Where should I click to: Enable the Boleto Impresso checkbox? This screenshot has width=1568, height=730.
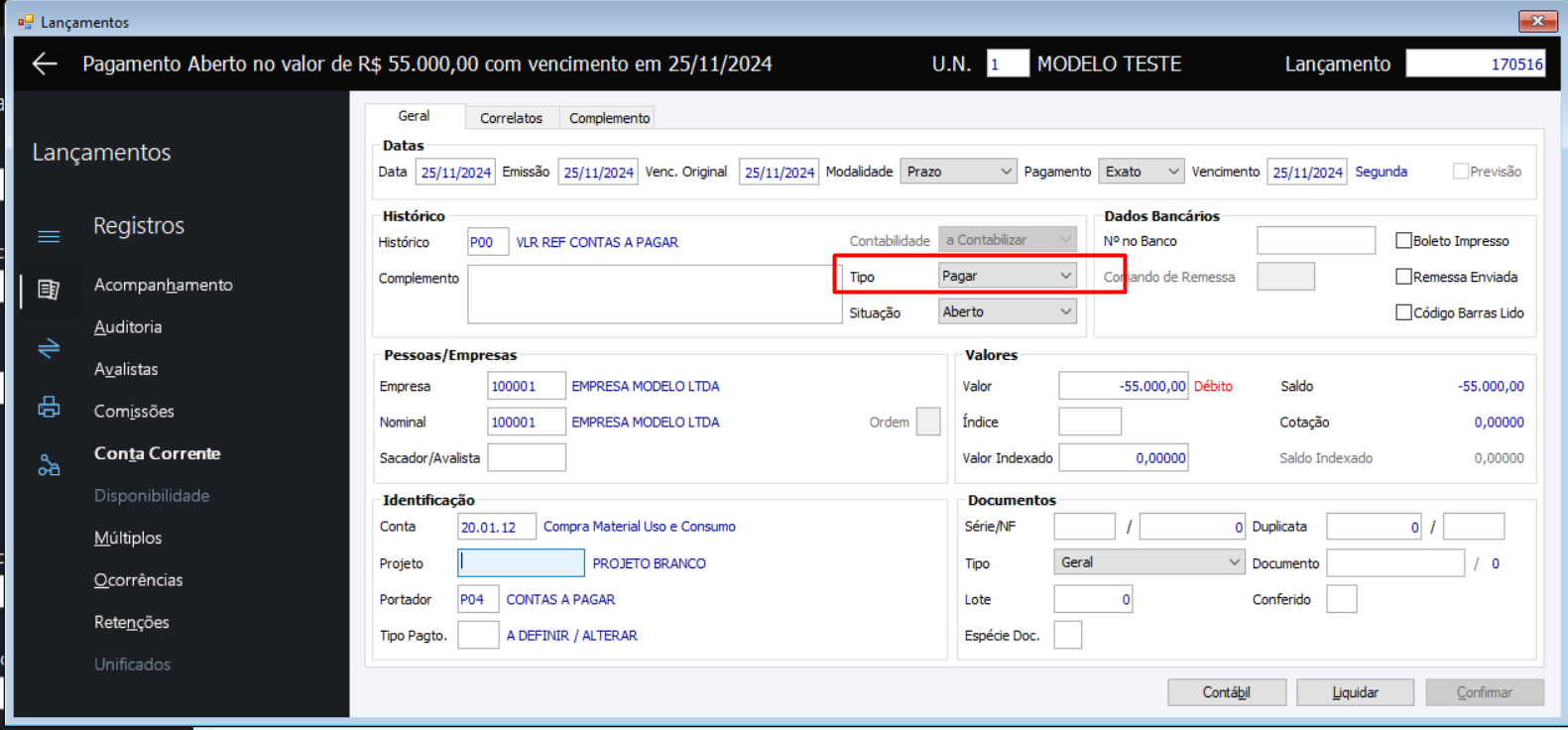point(1403,240)
